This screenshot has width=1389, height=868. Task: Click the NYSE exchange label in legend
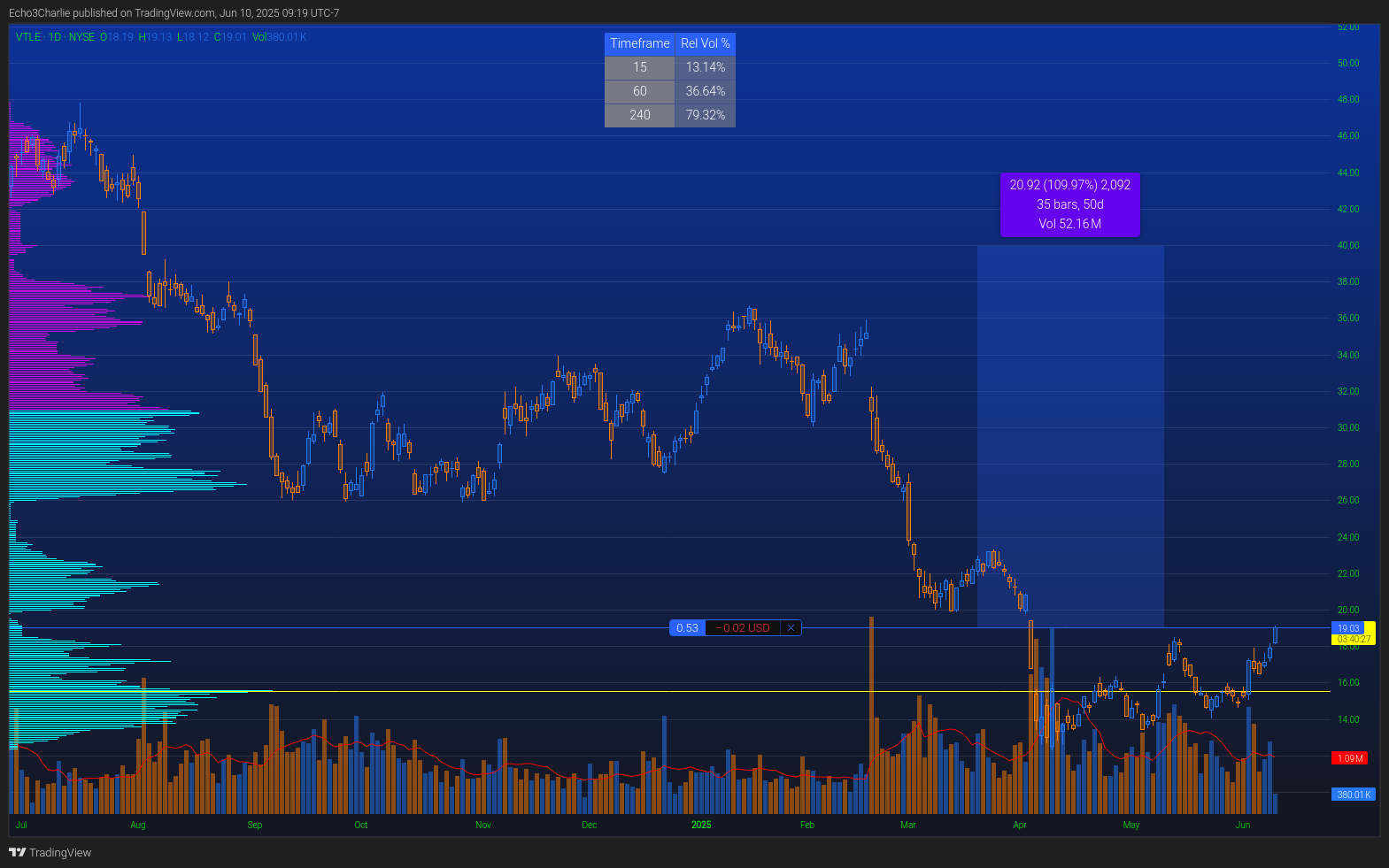click(x=81, y=37)
